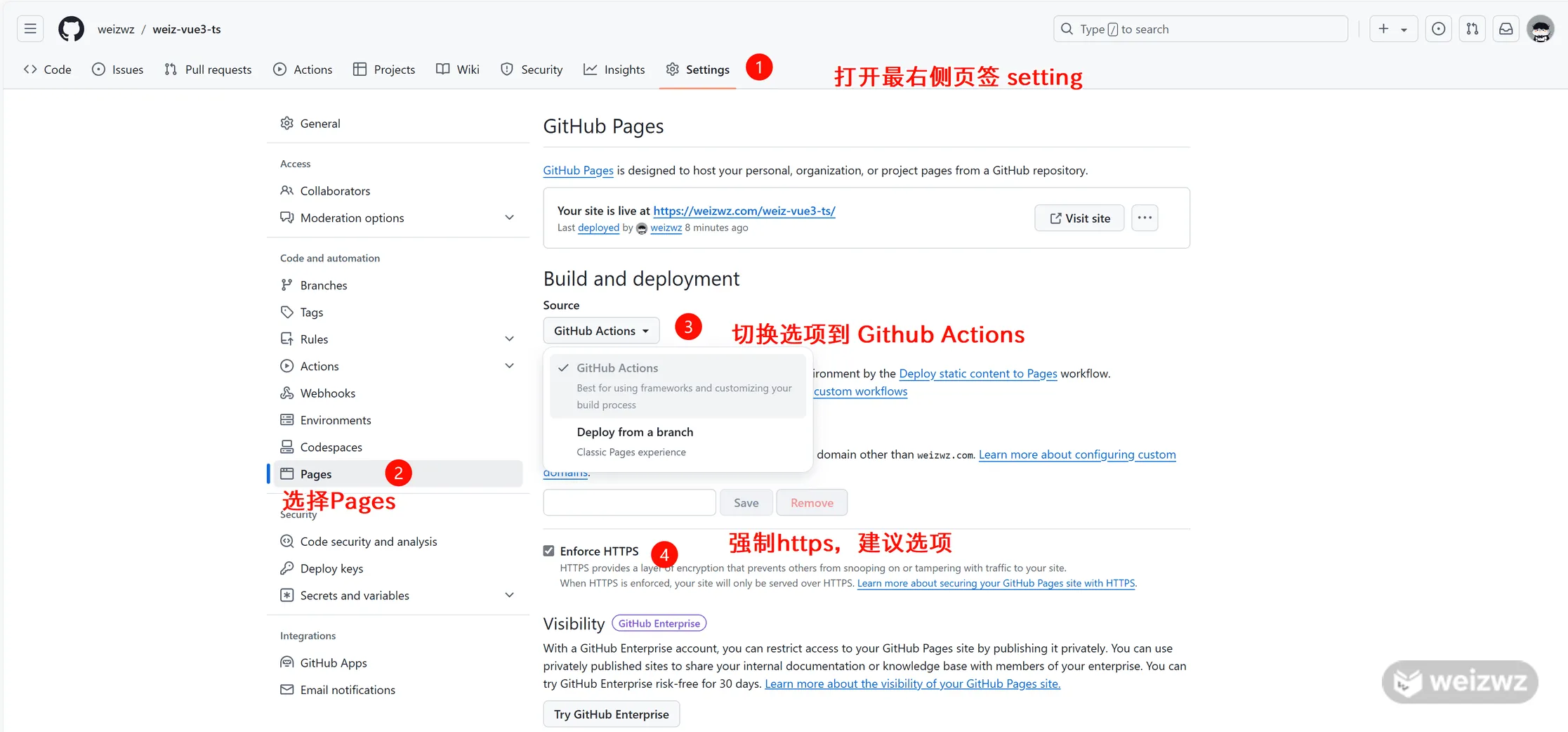Open the pull requests header icon
The width and height of the screenshot is (1568, 732).
(x=1473, y=29)
